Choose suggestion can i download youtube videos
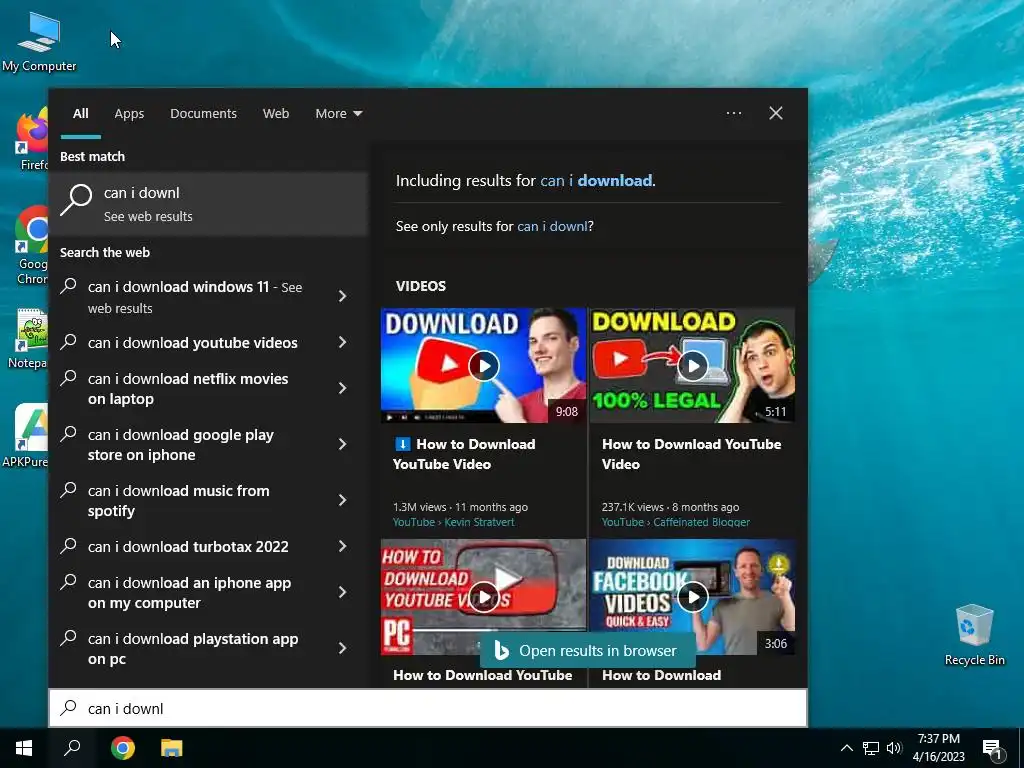The height and width of the screenshot is (768, 1024). click(193, 343)
